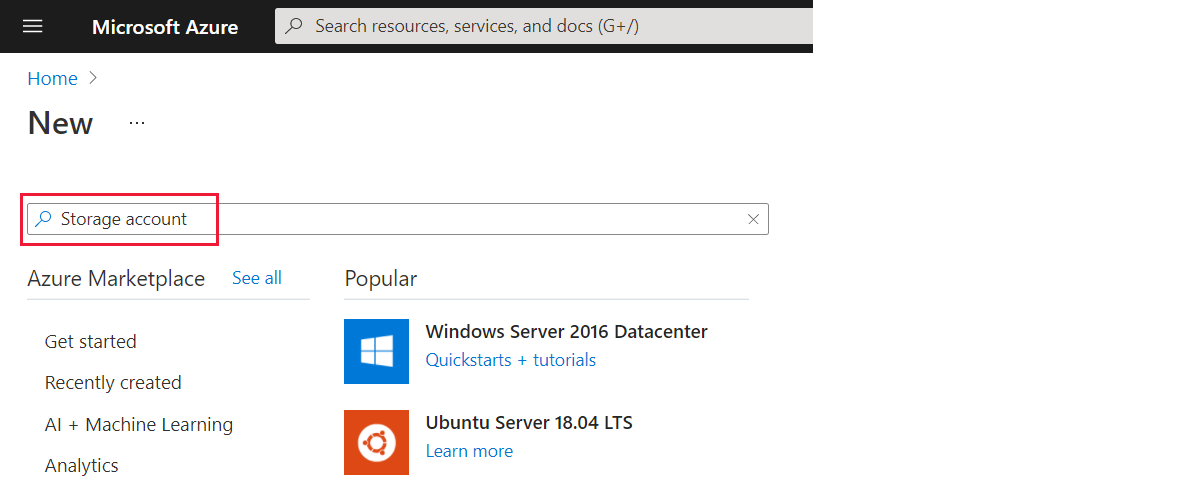The height and width of the screenshot is (493, 1197).
Task: Open Ubuntu Server 18.04 LTS
Action: click(529, 422)
